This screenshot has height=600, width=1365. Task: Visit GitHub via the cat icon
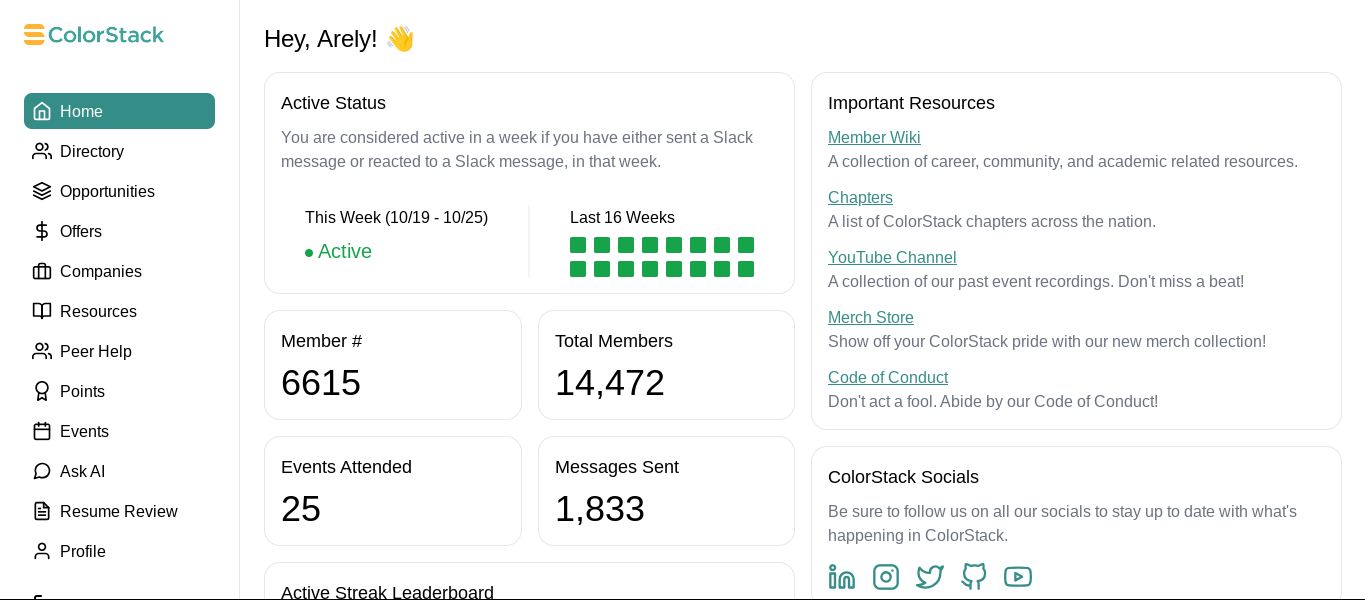[x=973, y=577]
